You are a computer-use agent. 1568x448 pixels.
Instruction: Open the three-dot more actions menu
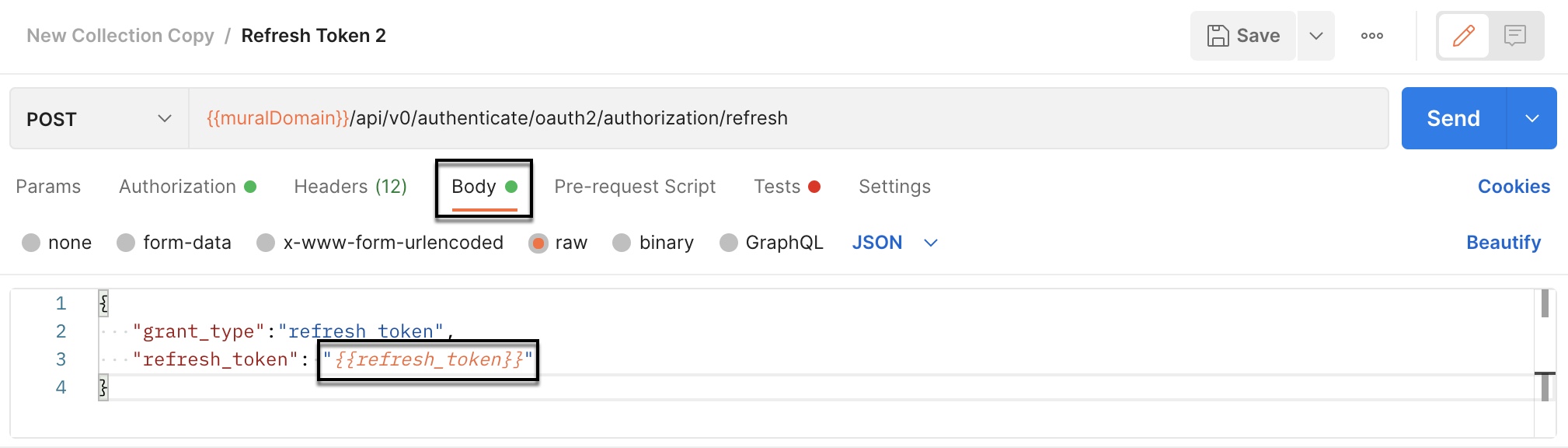click(1371, 36)
